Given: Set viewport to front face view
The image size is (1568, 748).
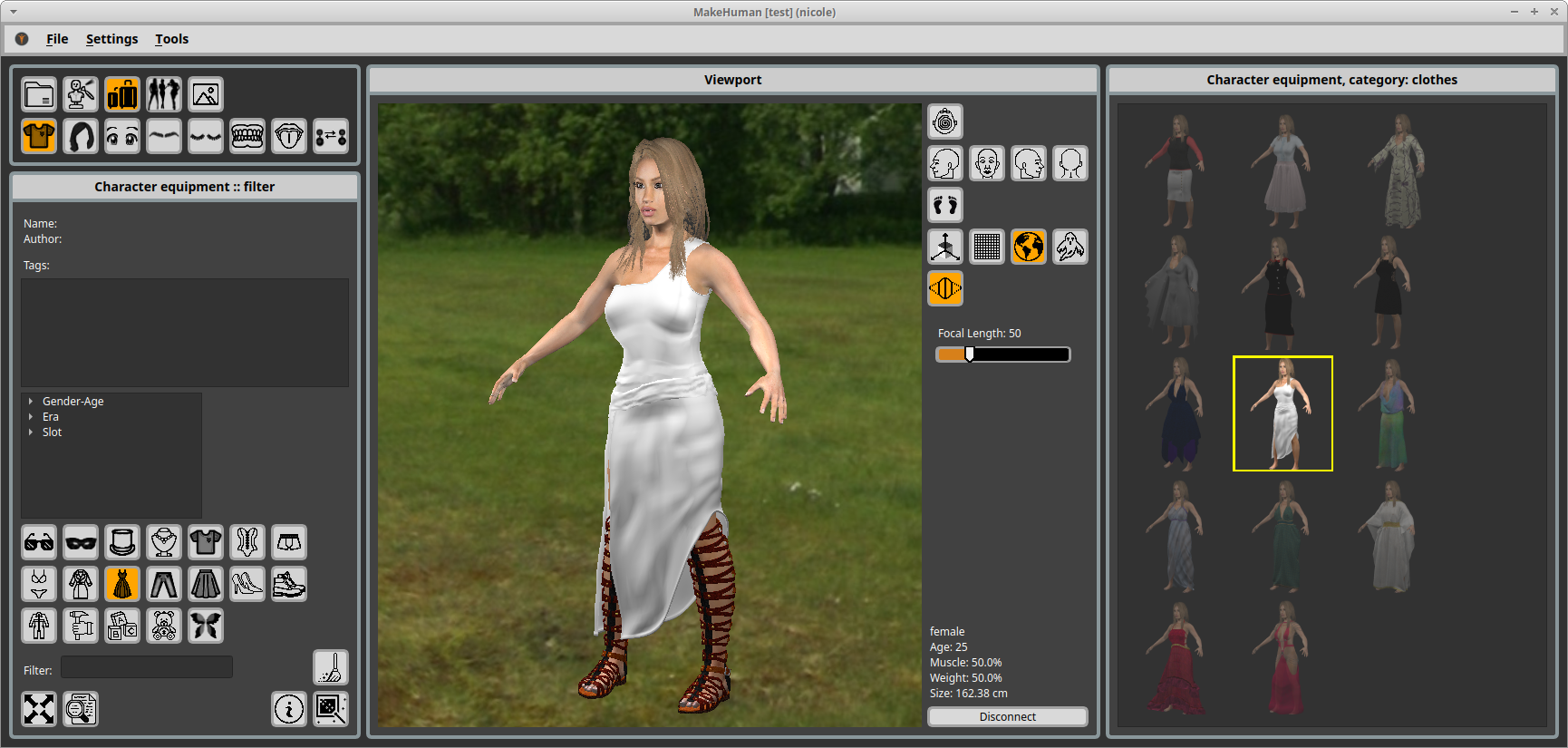Looking at the screenshot, I should tap(987, 163).
